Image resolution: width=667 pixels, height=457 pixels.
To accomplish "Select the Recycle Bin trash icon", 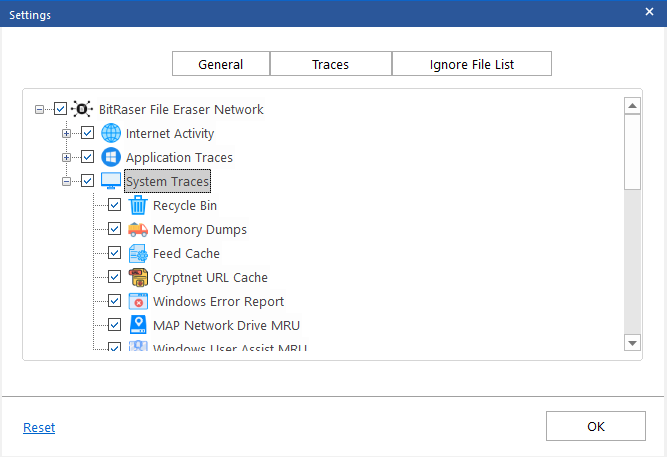I will (138, 205).
